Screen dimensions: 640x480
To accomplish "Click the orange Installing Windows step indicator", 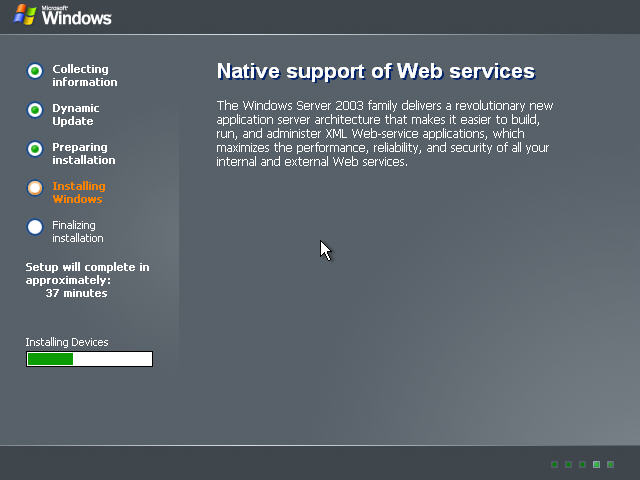I will 35,188.
